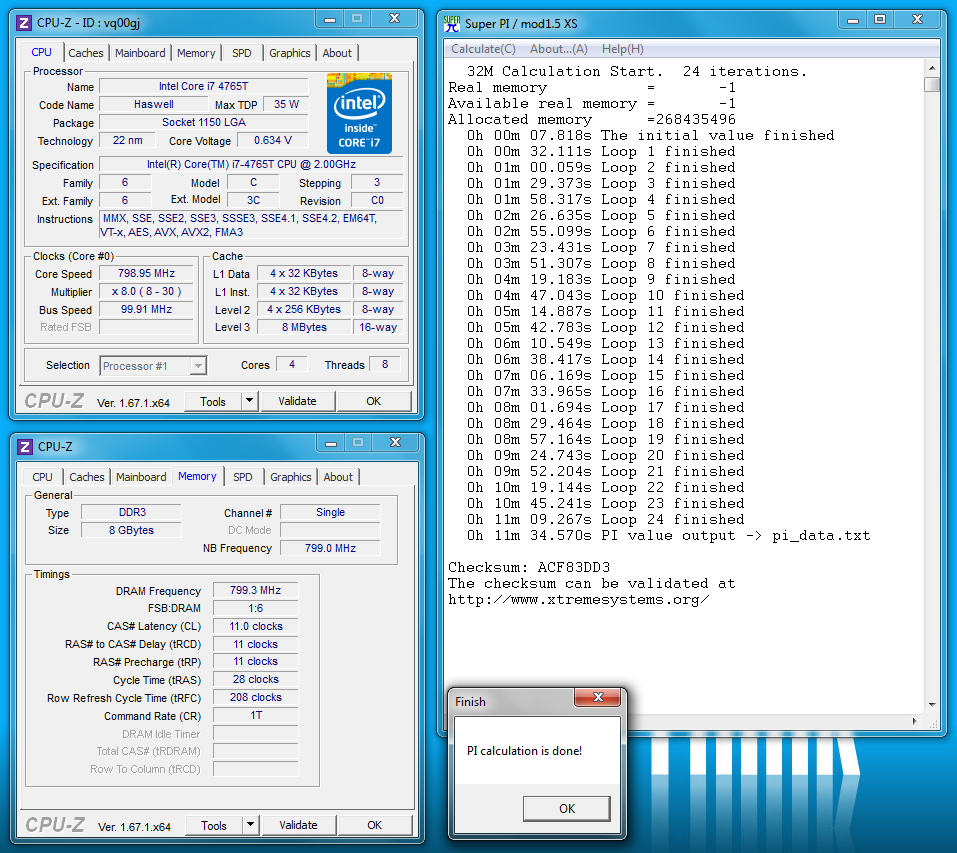Viewport: 957px width, 853px height.
Task: Open Mainboard tab in top CPU-Z window
Action: (140, 53)
